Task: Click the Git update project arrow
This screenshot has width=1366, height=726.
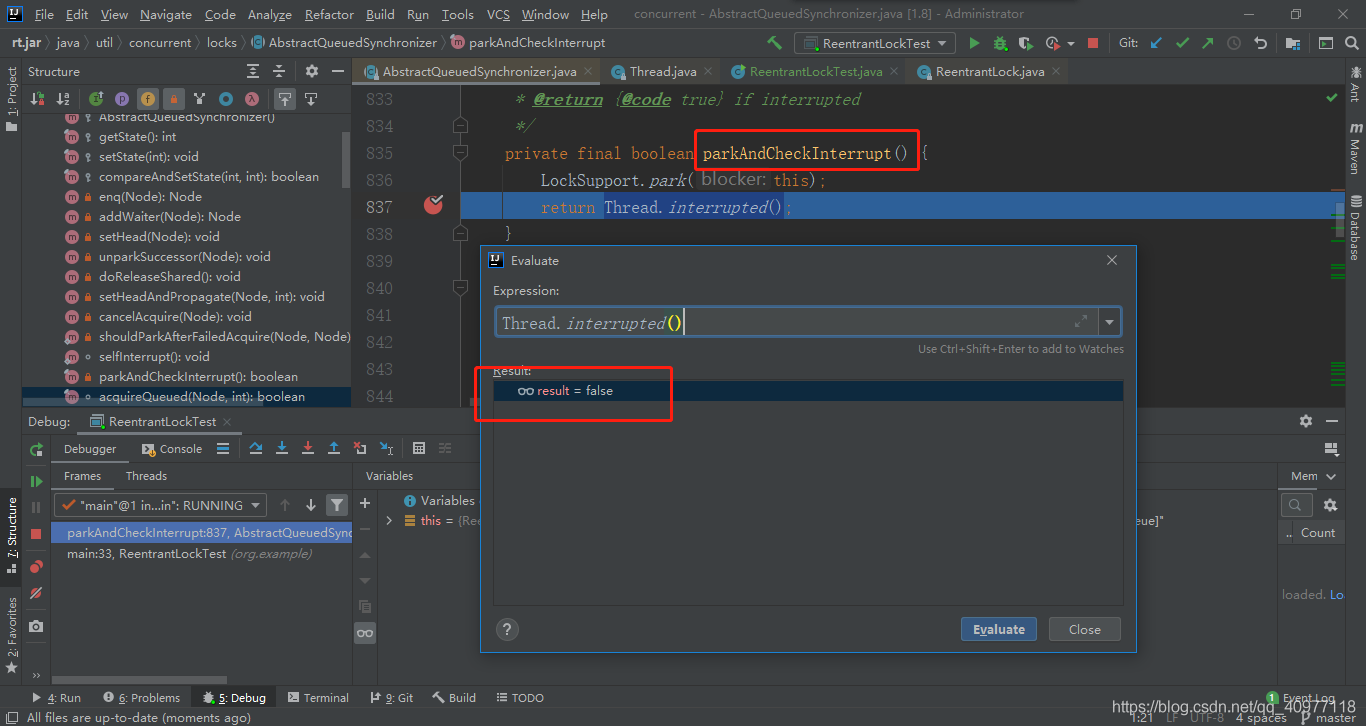Action: [1157, 43]
